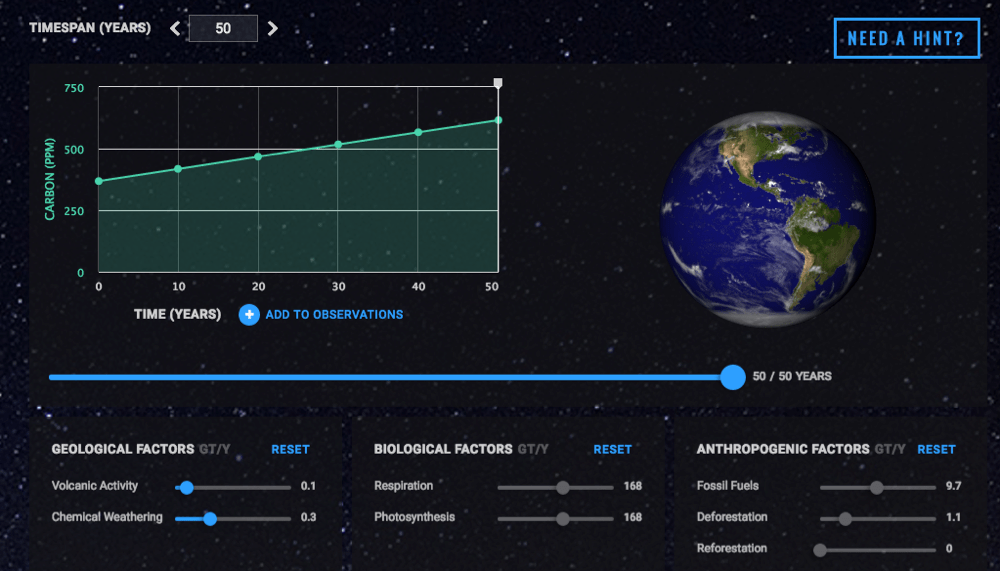This screenshot has width=1000, height=571.
Task: Click the 'BIOLOGICAL FACTORS' heading
Action: coord(443,449)
